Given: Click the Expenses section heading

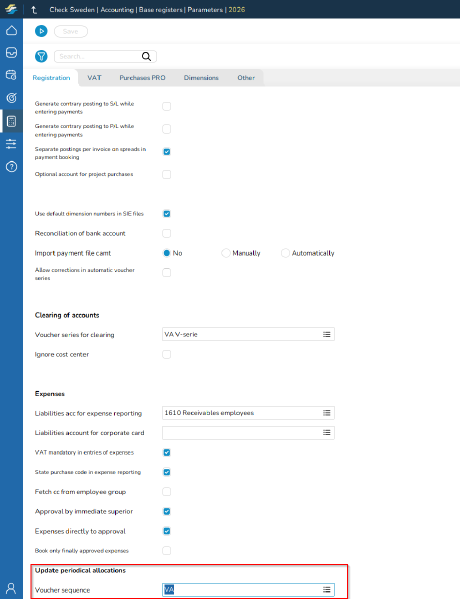Looking at the screenshot, I should pos(50,394).
